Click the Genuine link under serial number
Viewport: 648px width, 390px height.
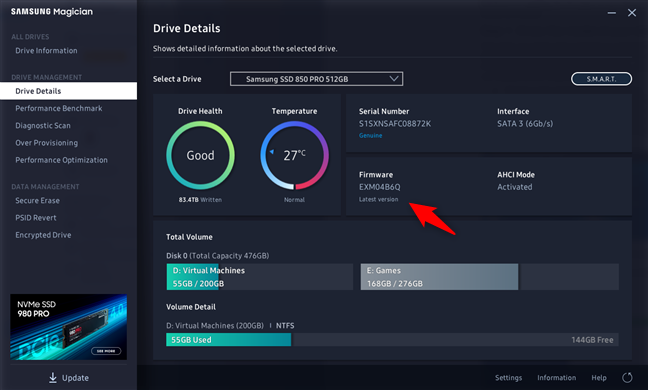coord(370,136)
